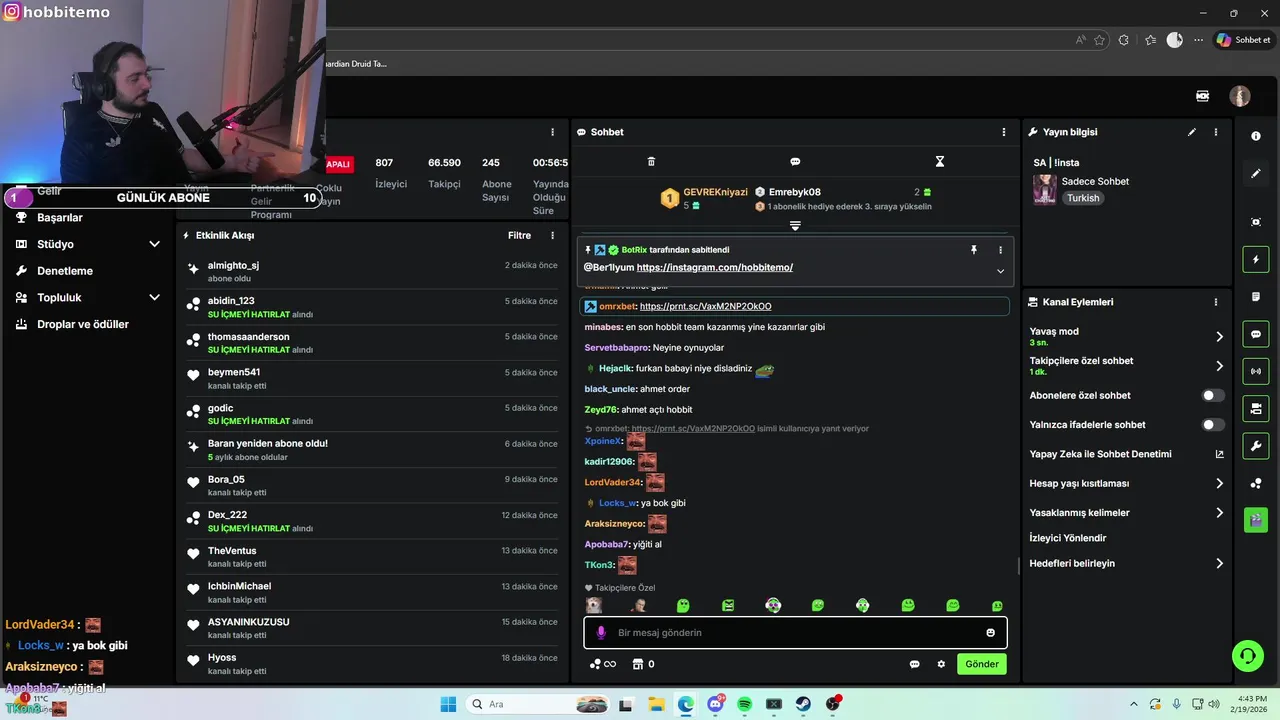This screenshot has height=720, width=1280.
Task: Unpin the BotRix pinned message with the pin icon
Action: [x=974, y=250]
